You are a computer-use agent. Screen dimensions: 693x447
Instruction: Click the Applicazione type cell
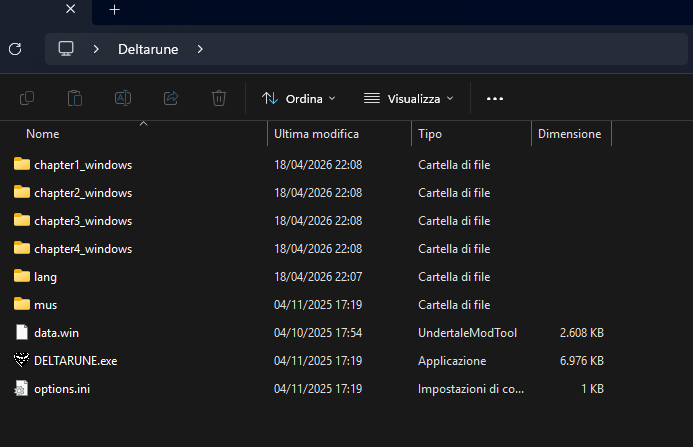(452, 361)
